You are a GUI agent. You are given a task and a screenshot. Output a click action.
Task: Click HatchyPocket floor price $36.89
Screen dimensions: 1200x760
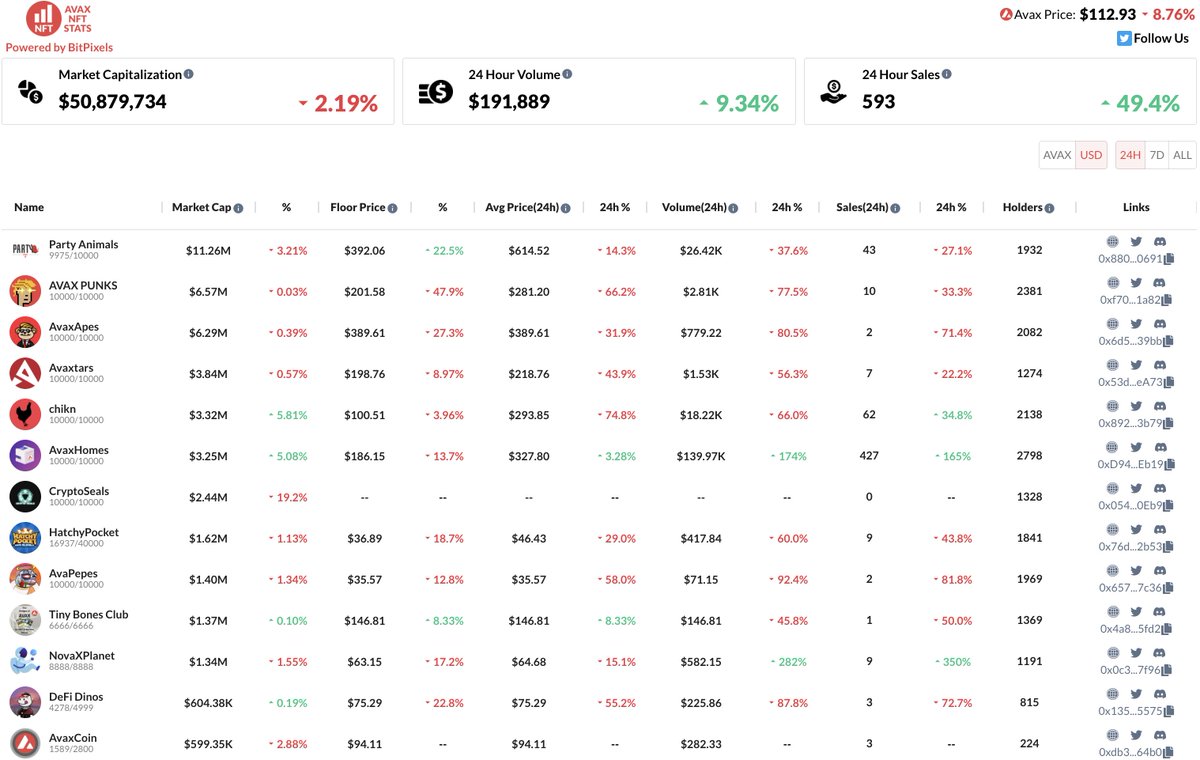coord(365,538)
